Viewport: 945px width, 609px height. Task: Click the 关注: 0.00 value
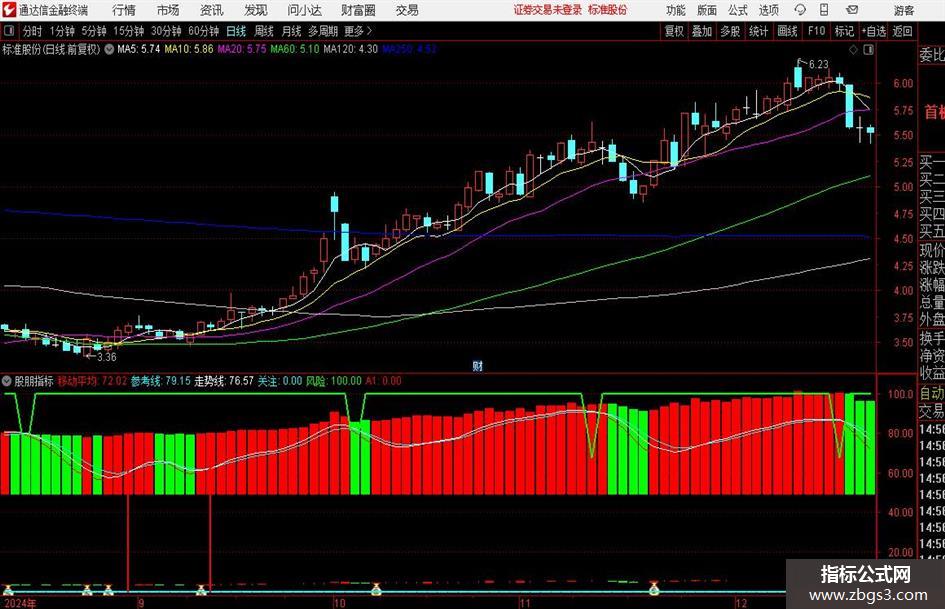coord(280,381)
